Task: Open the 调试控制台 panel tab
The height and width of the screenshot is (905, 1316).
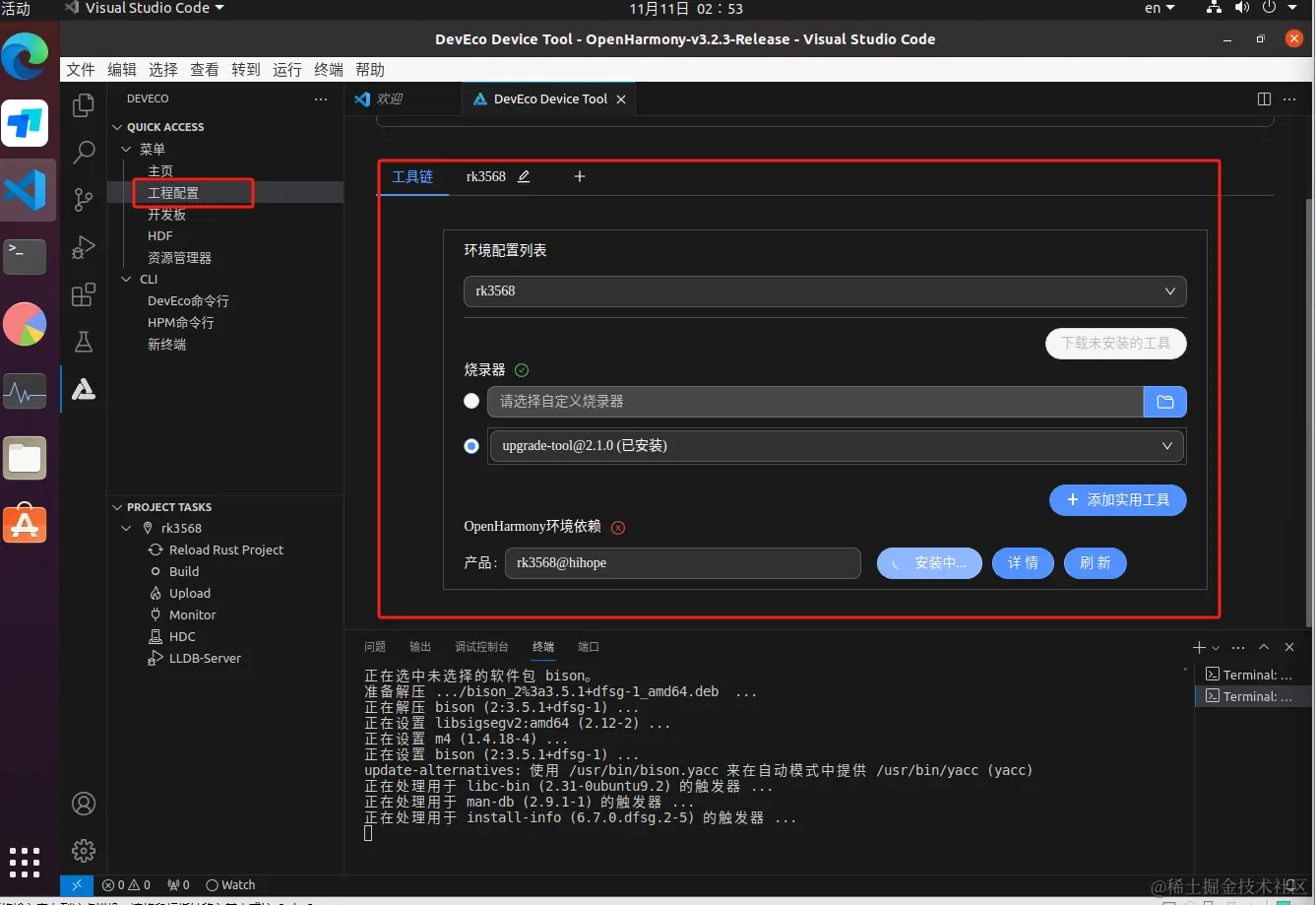Action: click(481, 647)
